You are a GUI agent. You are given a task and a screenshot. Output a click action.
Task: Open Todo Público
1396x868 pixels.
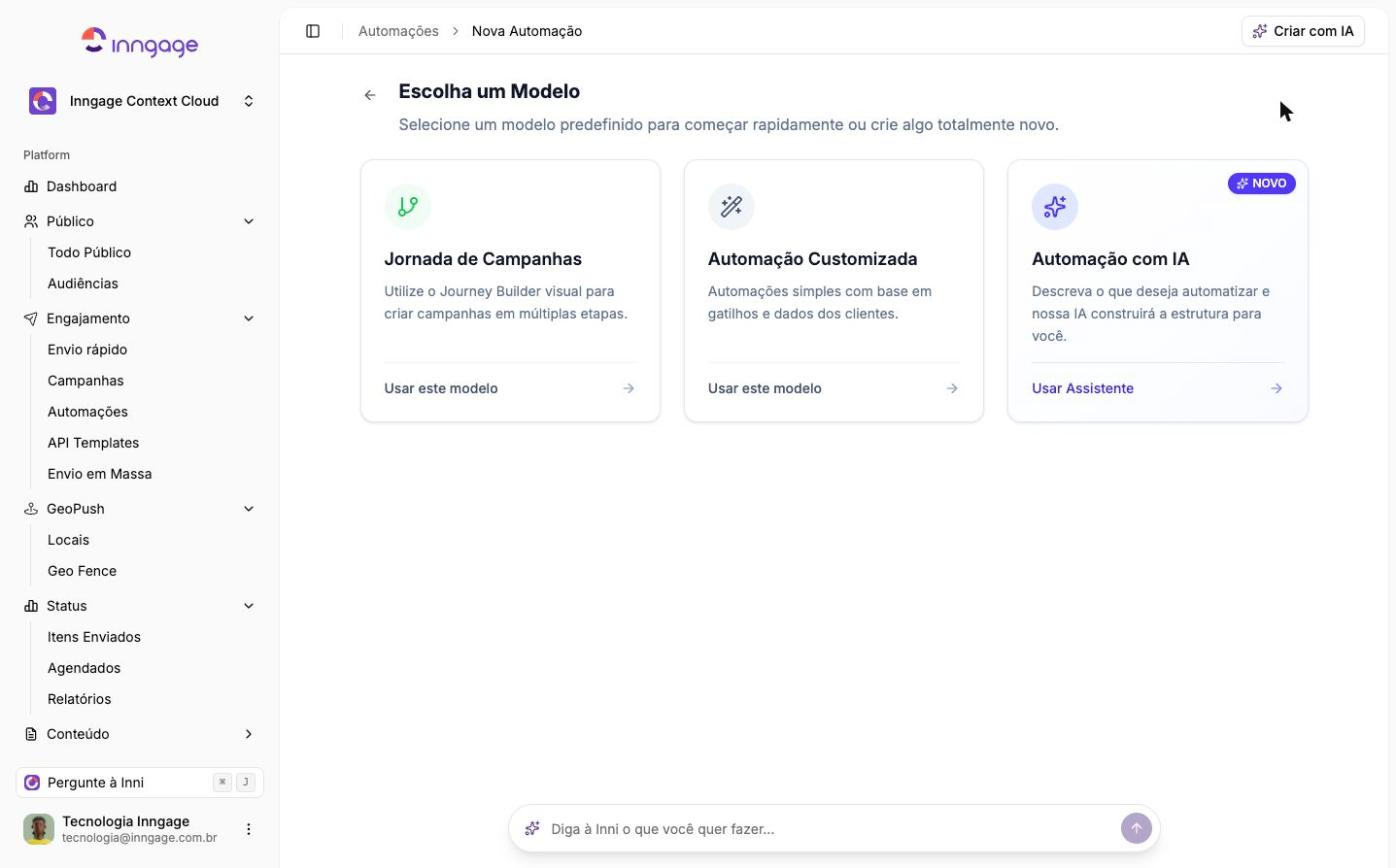(90, 252)
